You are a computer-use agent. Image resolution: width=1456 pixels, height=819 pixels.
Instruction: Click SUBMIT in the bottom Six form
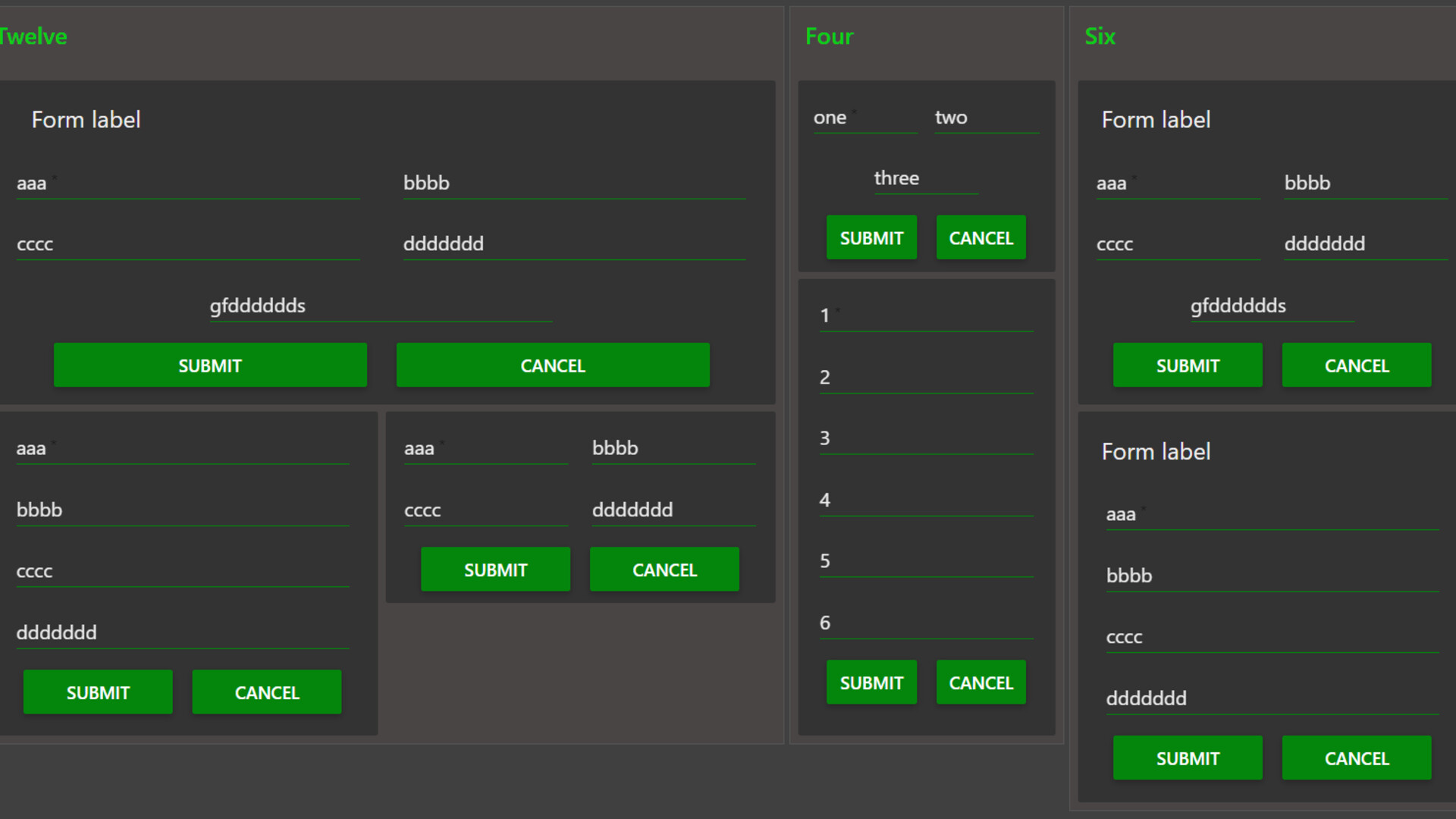(1188, 758)
